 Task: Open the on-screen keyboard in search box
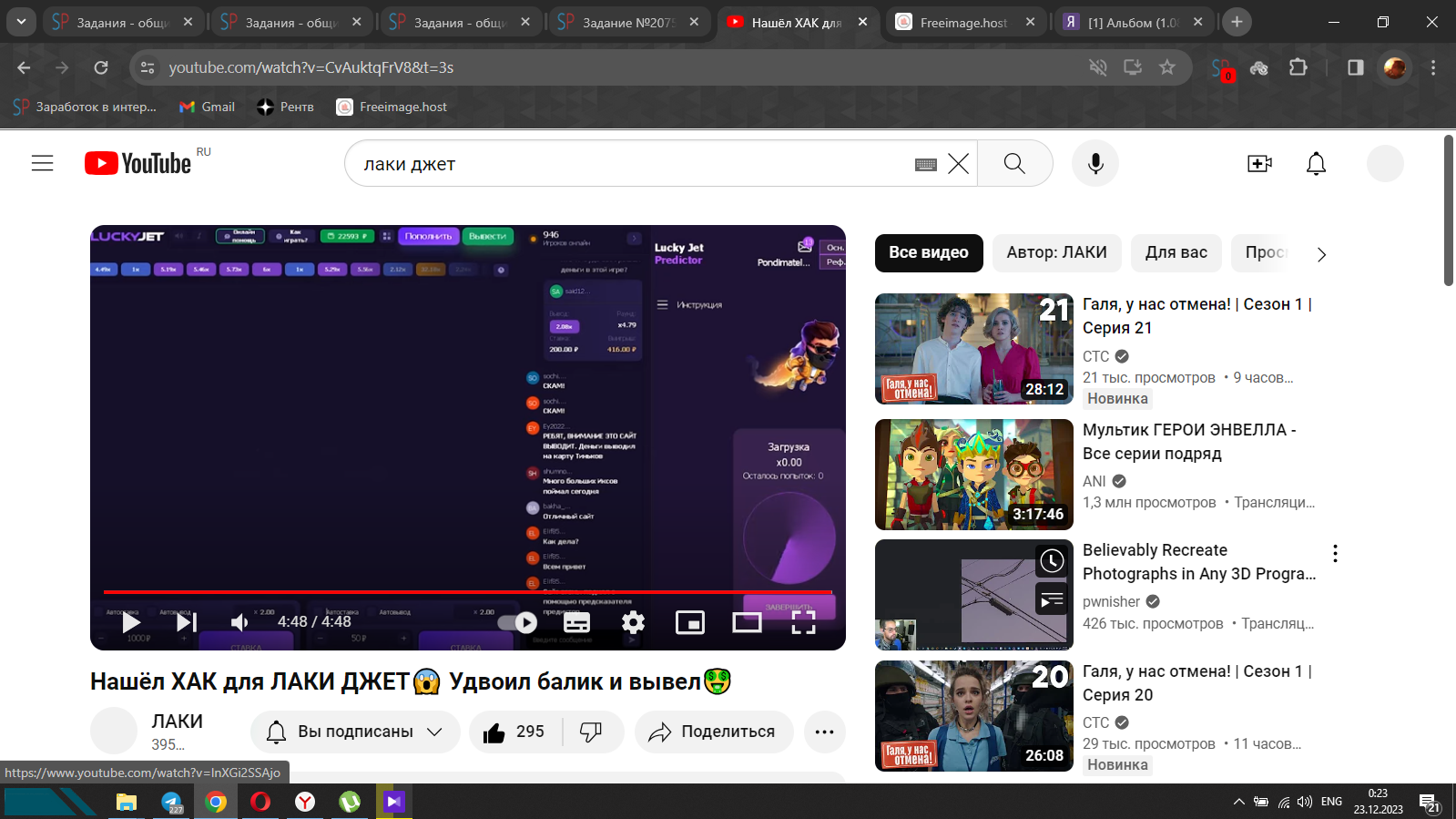pos(926,164)
